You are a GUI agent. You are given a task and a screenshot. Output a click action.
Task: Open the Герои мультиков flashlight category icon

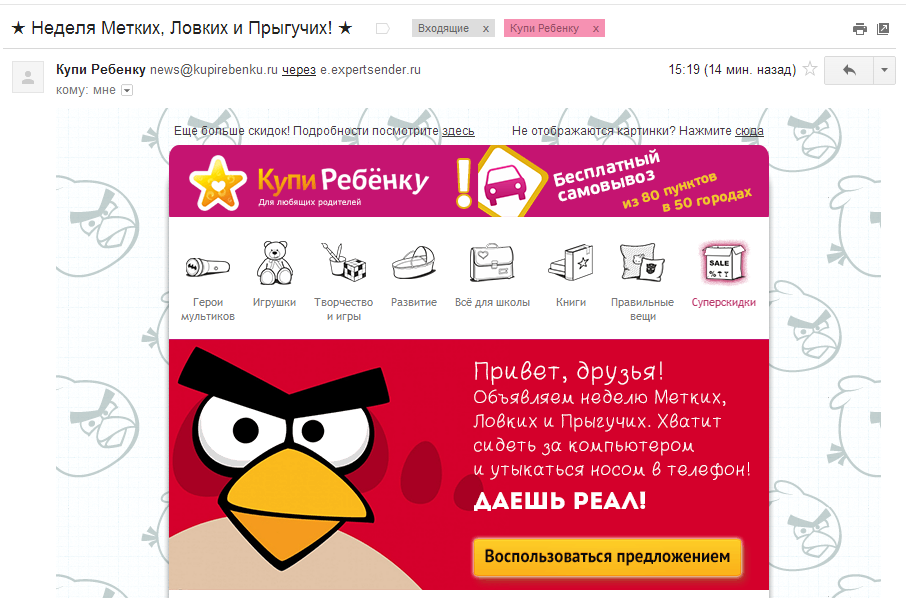208,267
